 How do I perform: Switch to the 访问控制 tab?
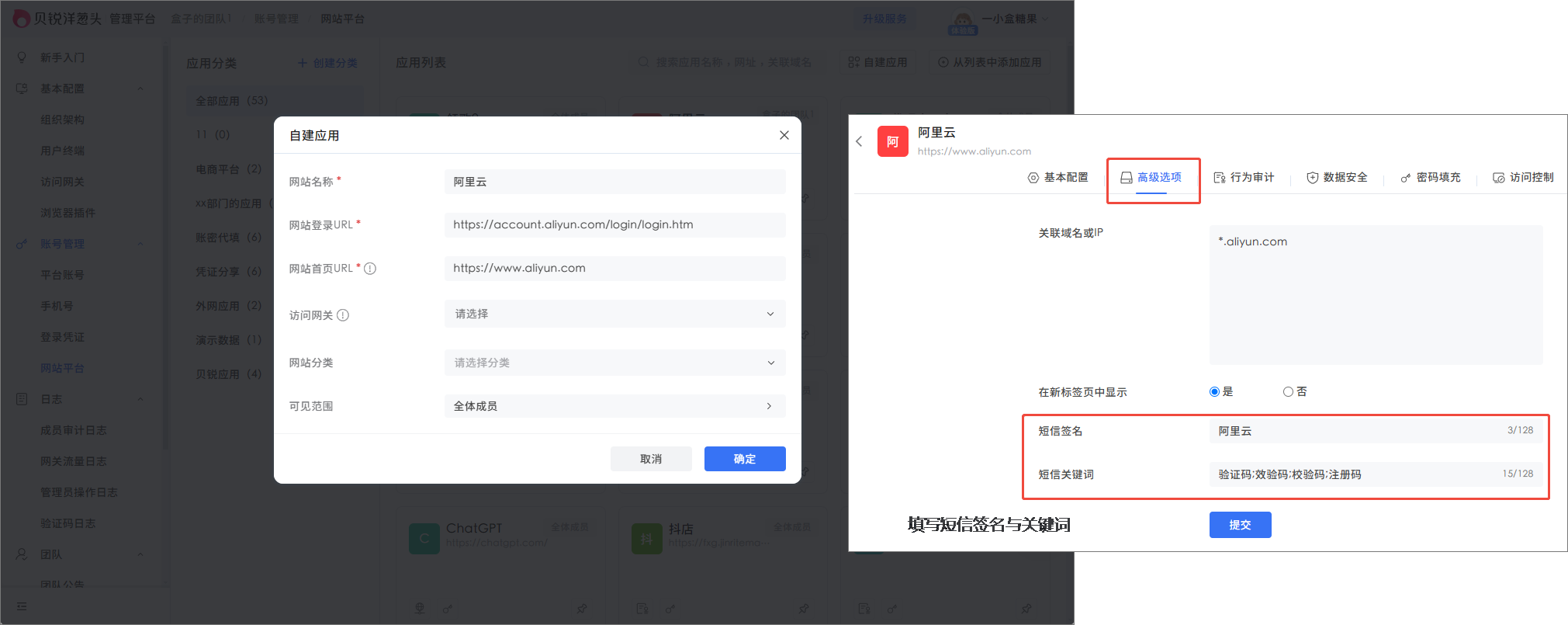point(1523,178)
